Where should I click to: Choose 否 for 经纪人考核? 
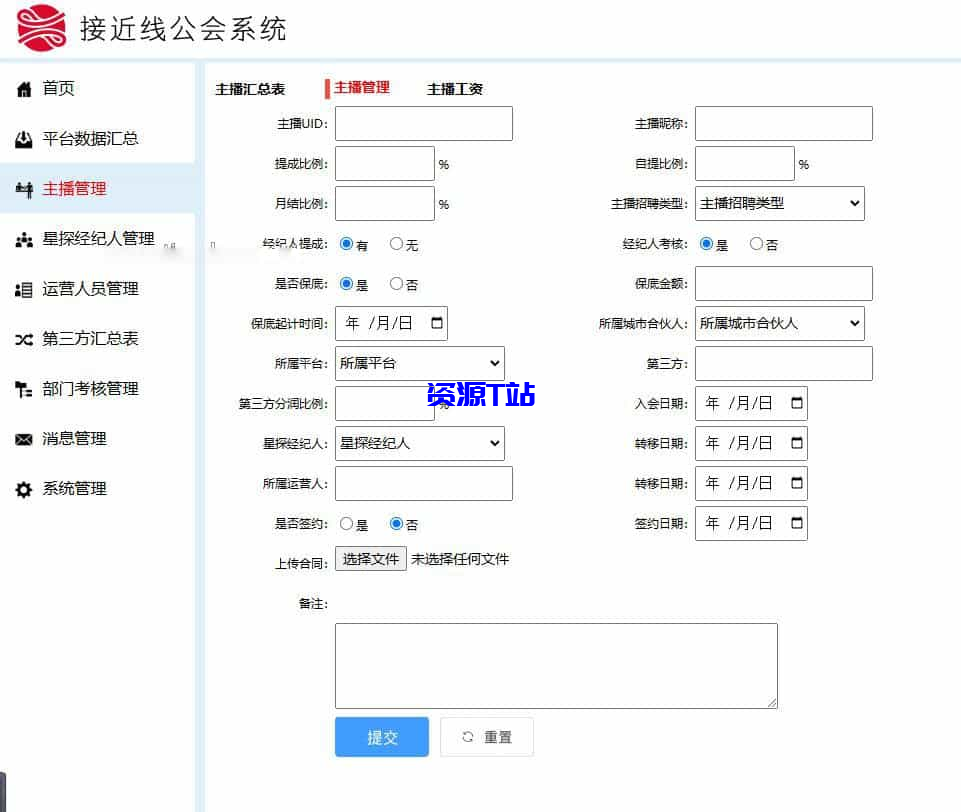(x=754, y=243)
